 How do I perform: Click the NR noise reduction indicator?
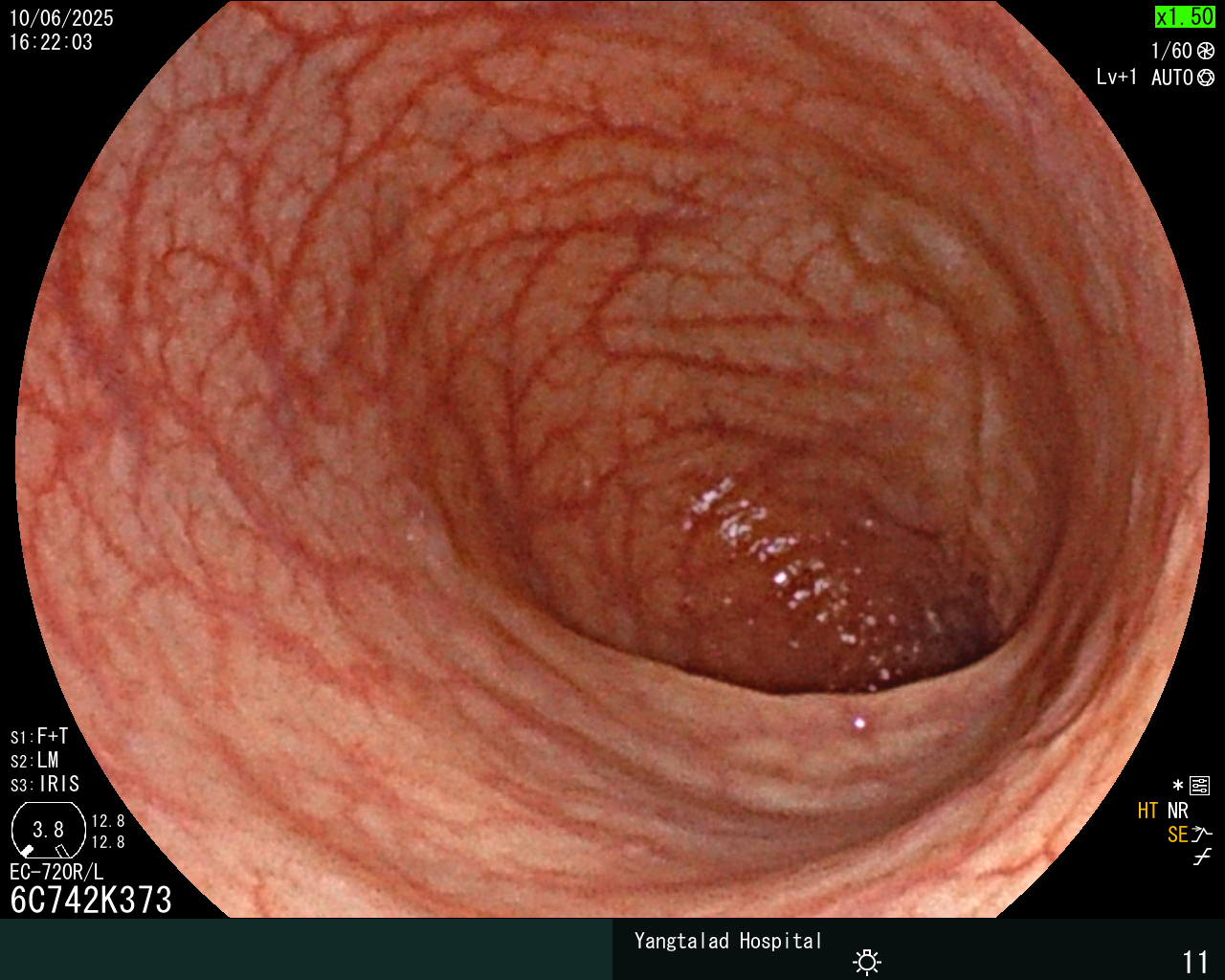(x=1178, y=811)
